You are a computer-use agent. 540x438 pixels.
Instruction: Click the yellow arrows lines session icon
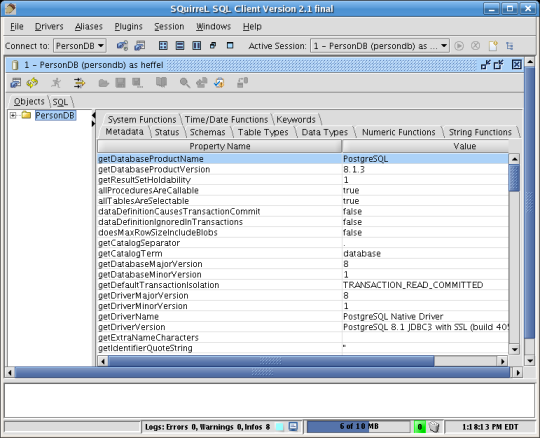click(x=79, y=83)
